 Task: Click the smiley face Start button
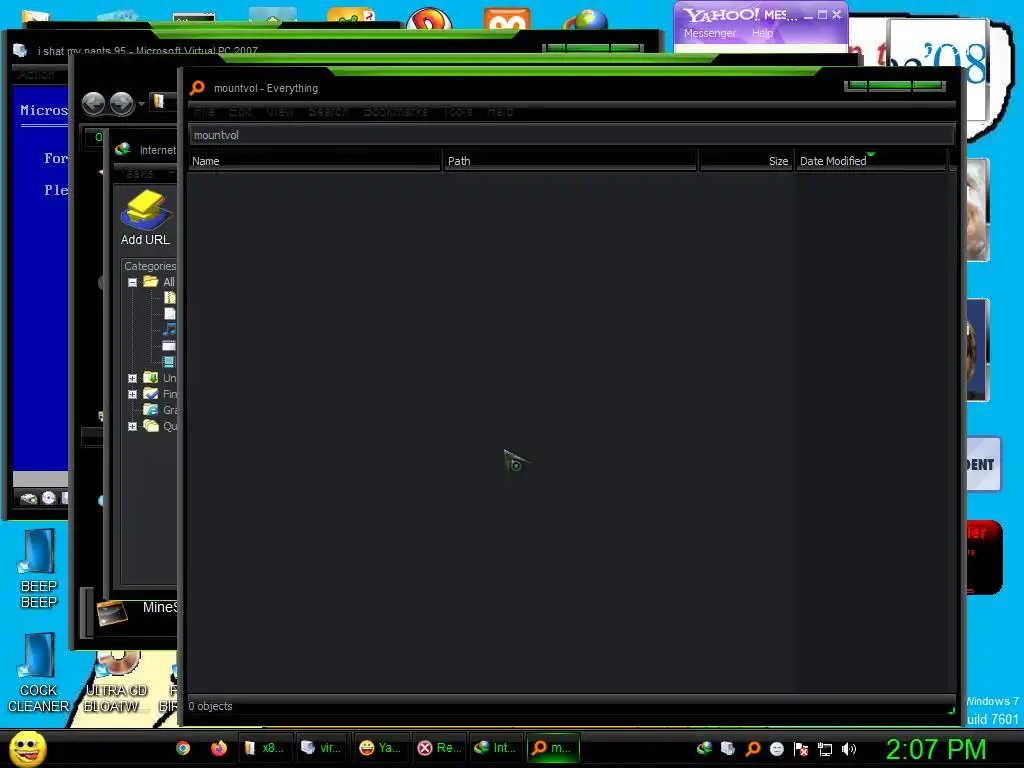(28, 748)
